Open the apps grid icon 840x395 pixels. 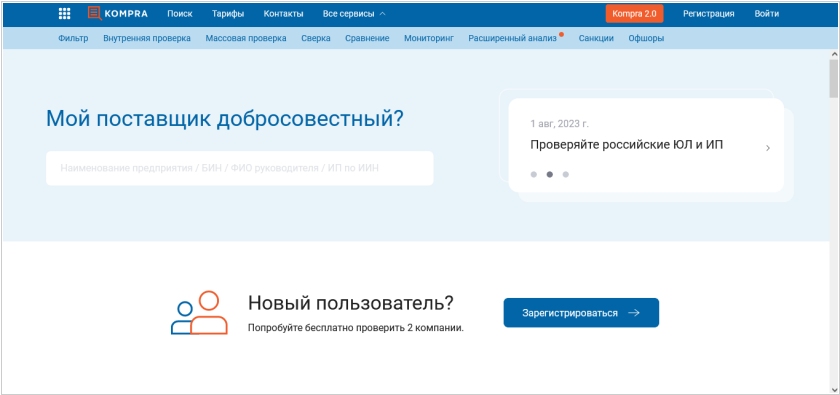pos(64,14)
